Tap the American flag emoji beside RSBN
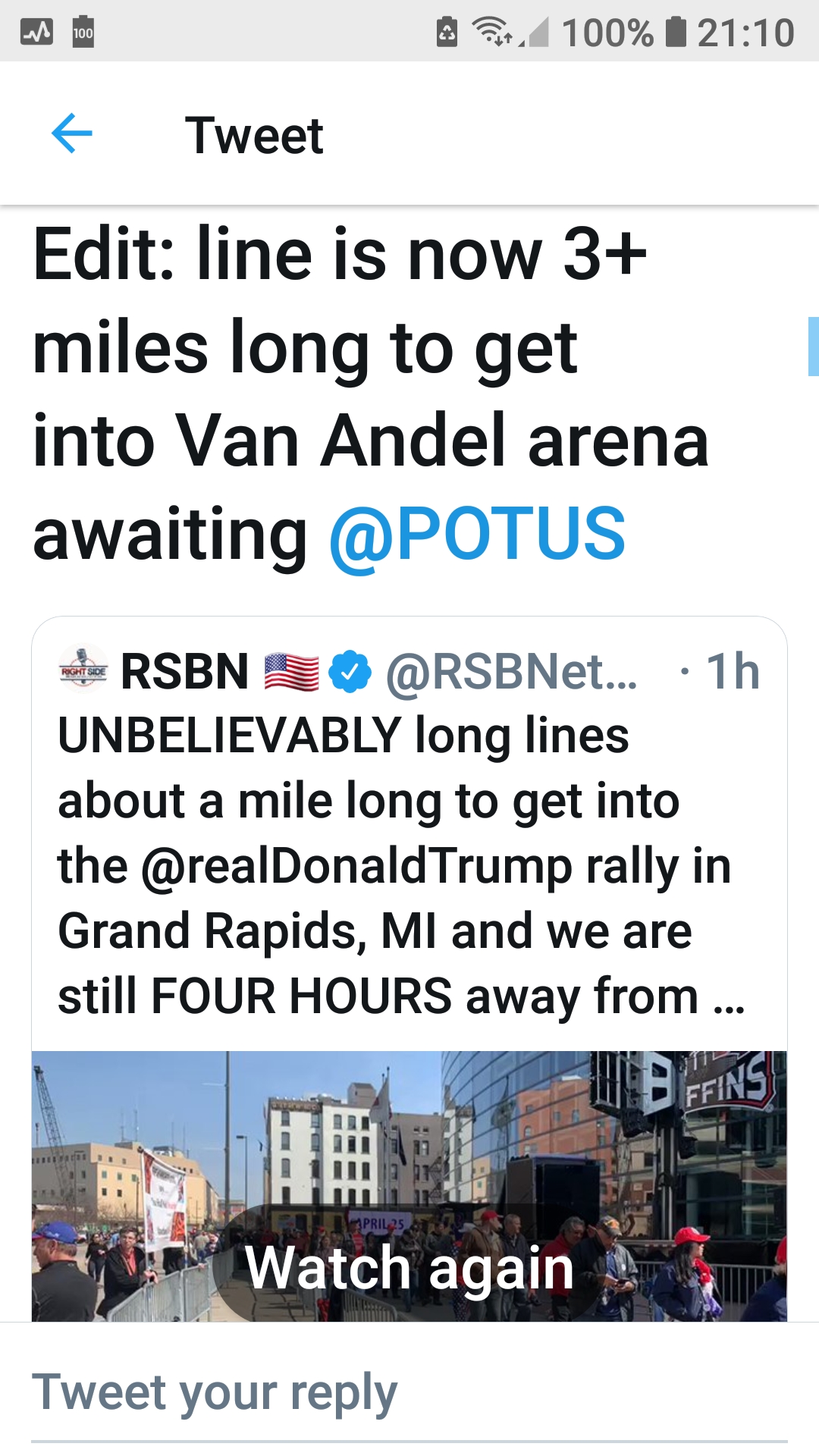The height and width of the screenshot is (1456, 819). point(291,672)
